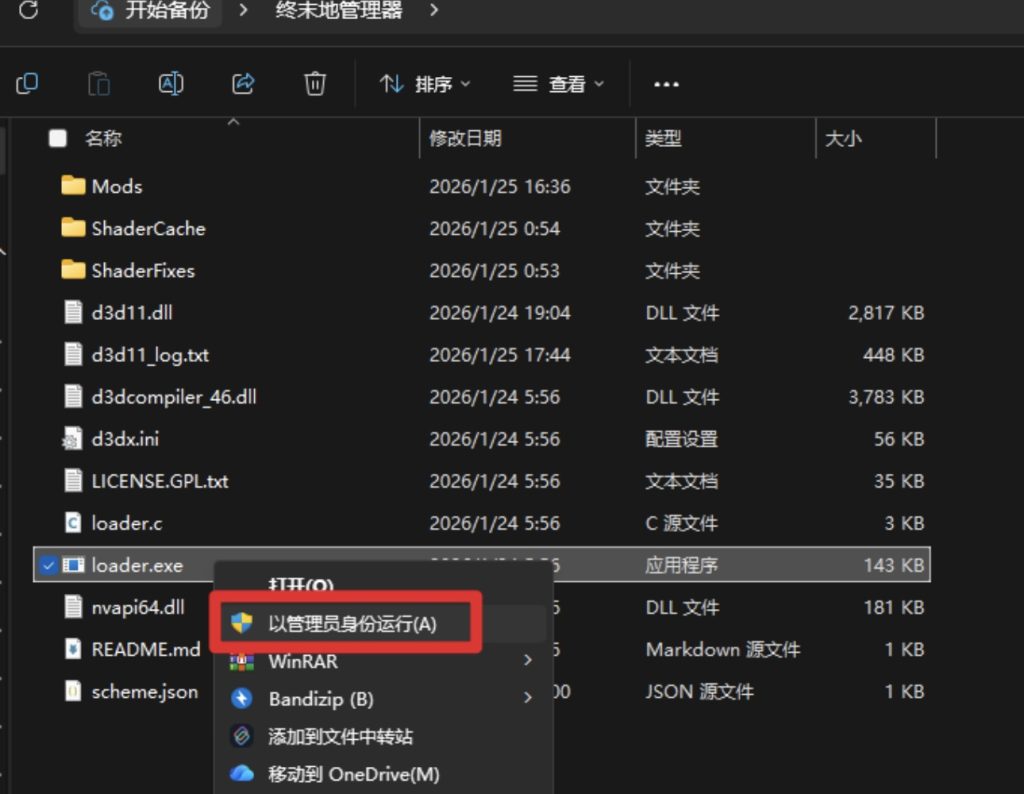Expand the Bandizip (B) submenu
The height and width of the screenshot is (794, 1024).
tap(527, 699)
